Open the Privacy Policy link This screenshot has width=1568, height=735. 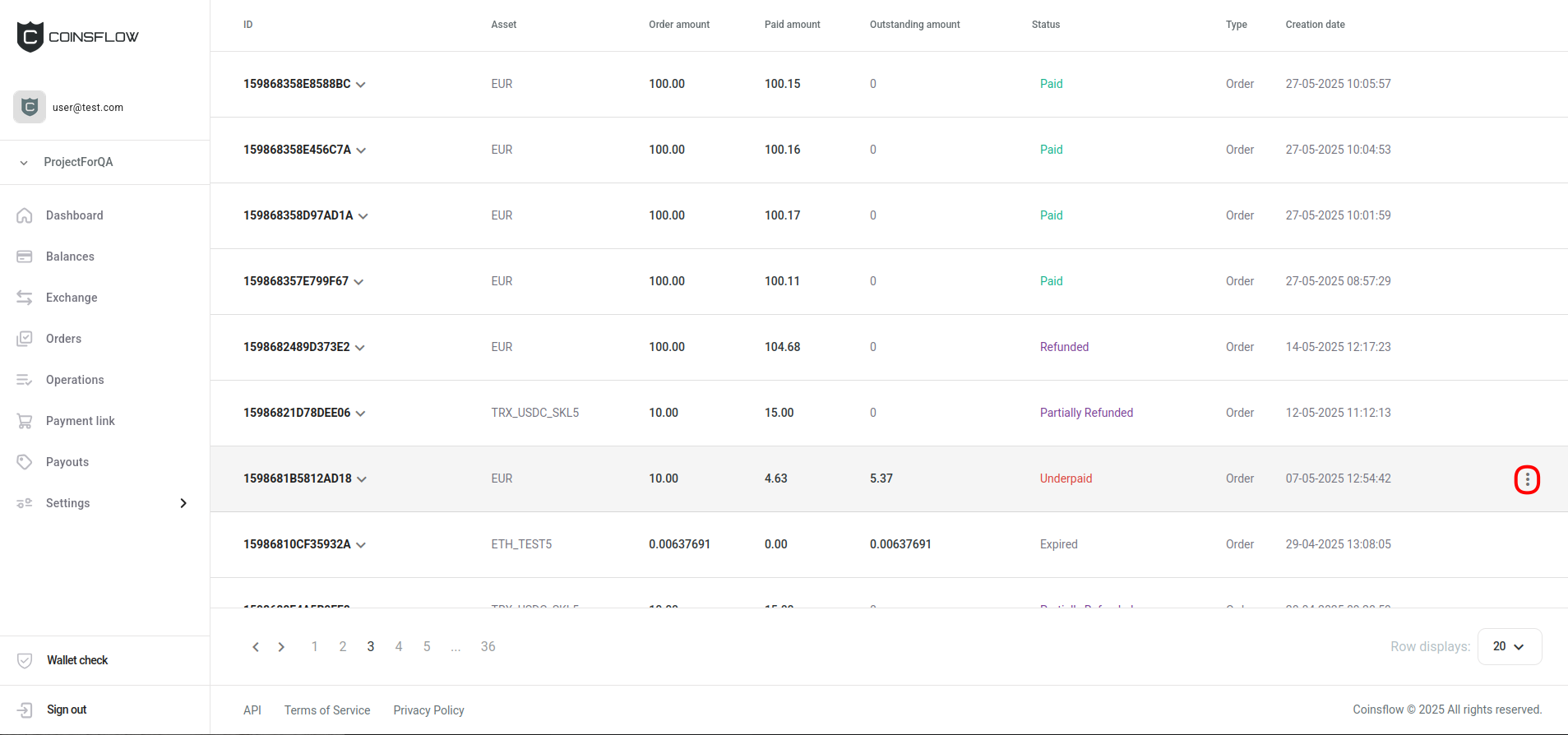428,710
